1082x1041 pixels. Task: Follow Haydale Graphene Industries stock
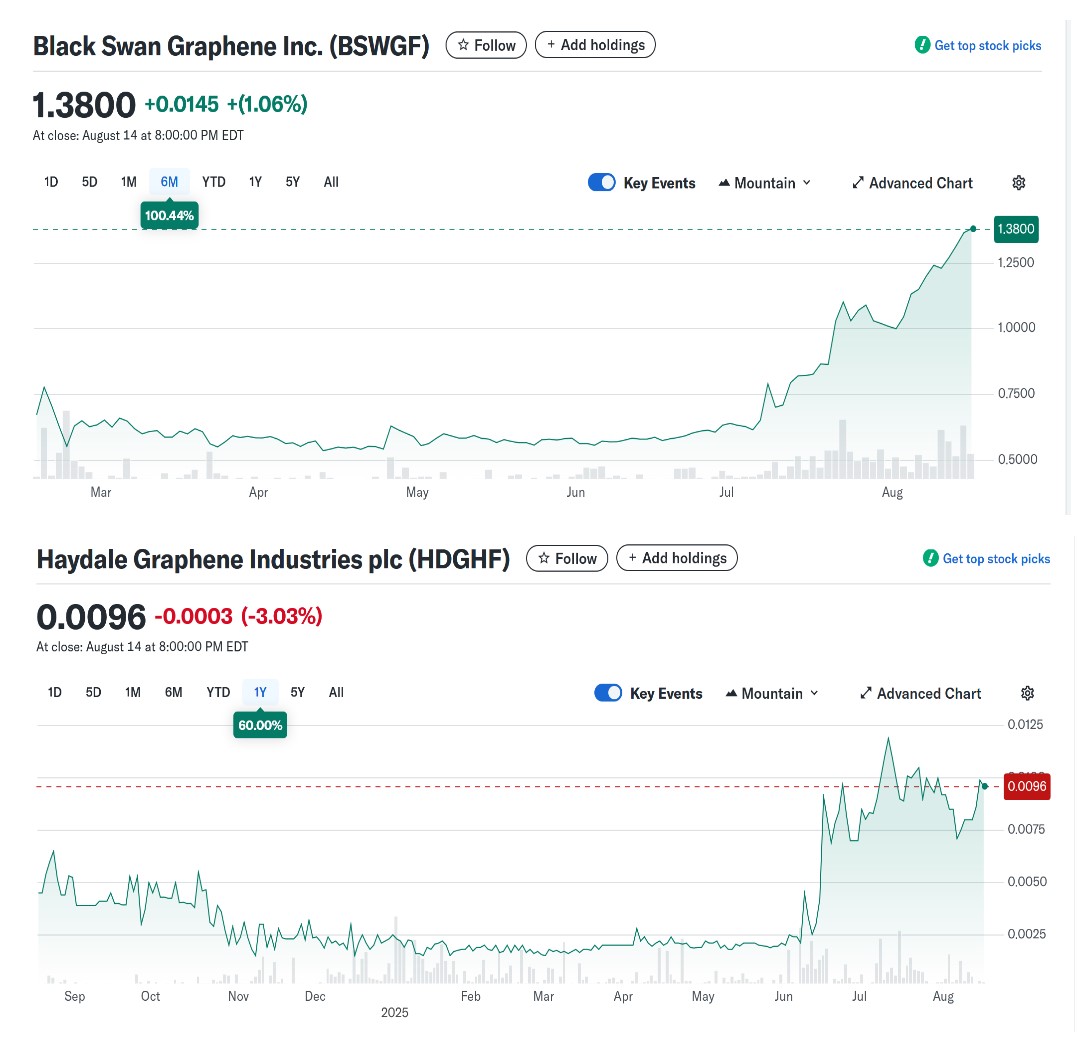click(567, 558)
